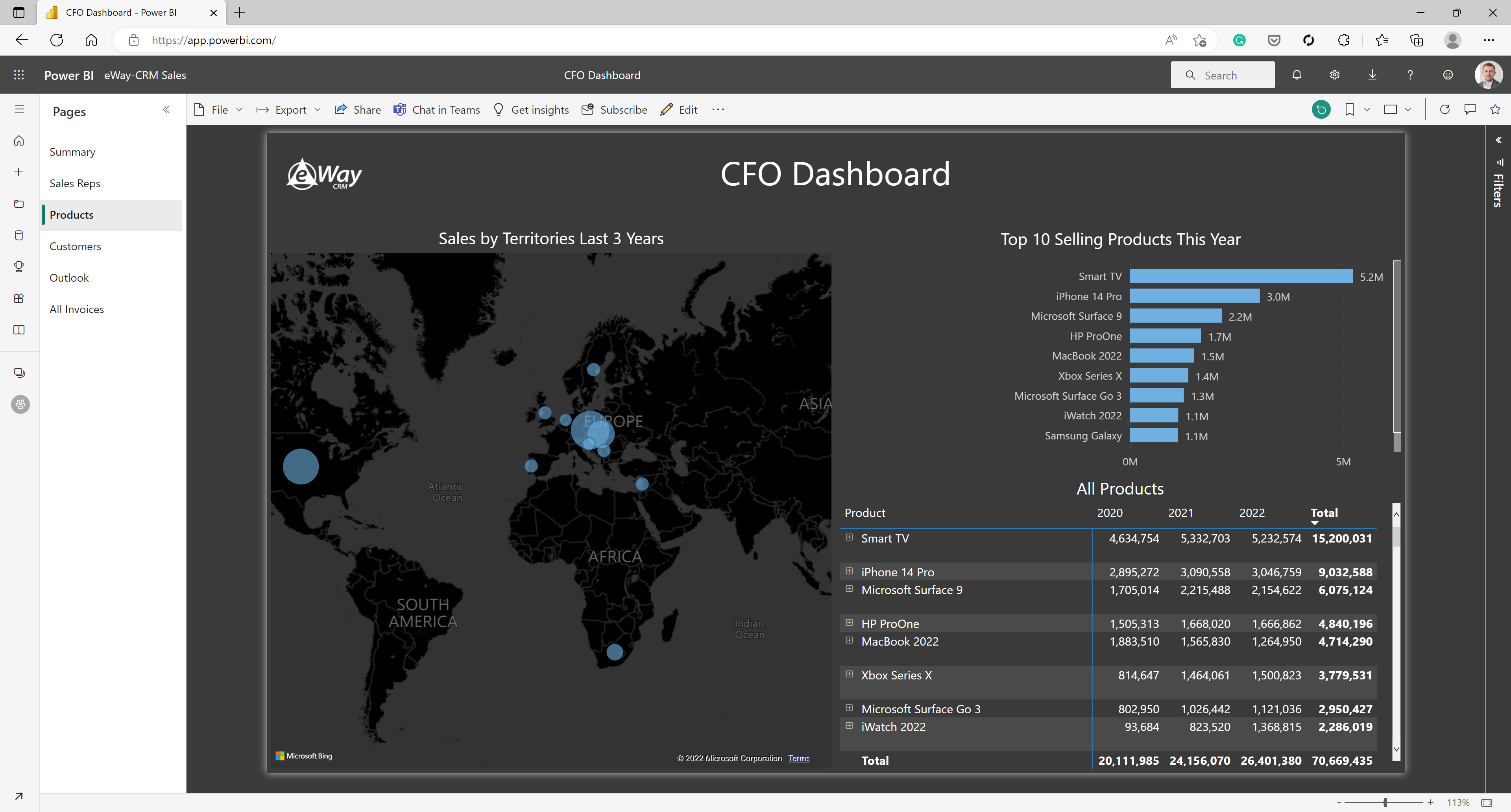
Task: Click the Share button
Action: pos(357,110)
